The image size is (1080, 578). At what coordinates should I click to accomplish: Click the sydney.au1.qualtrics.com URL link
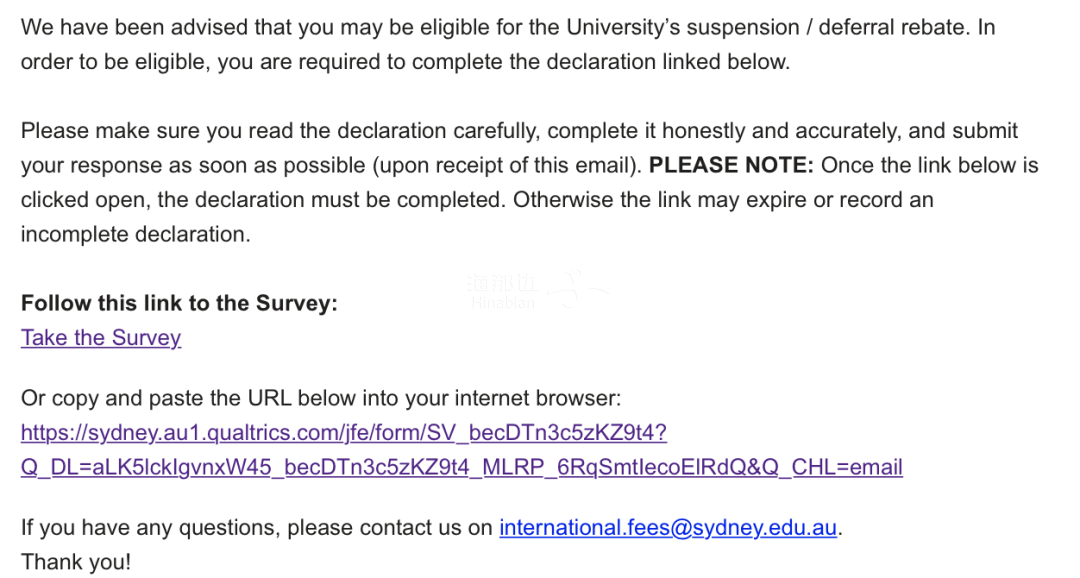pos(343,433)
